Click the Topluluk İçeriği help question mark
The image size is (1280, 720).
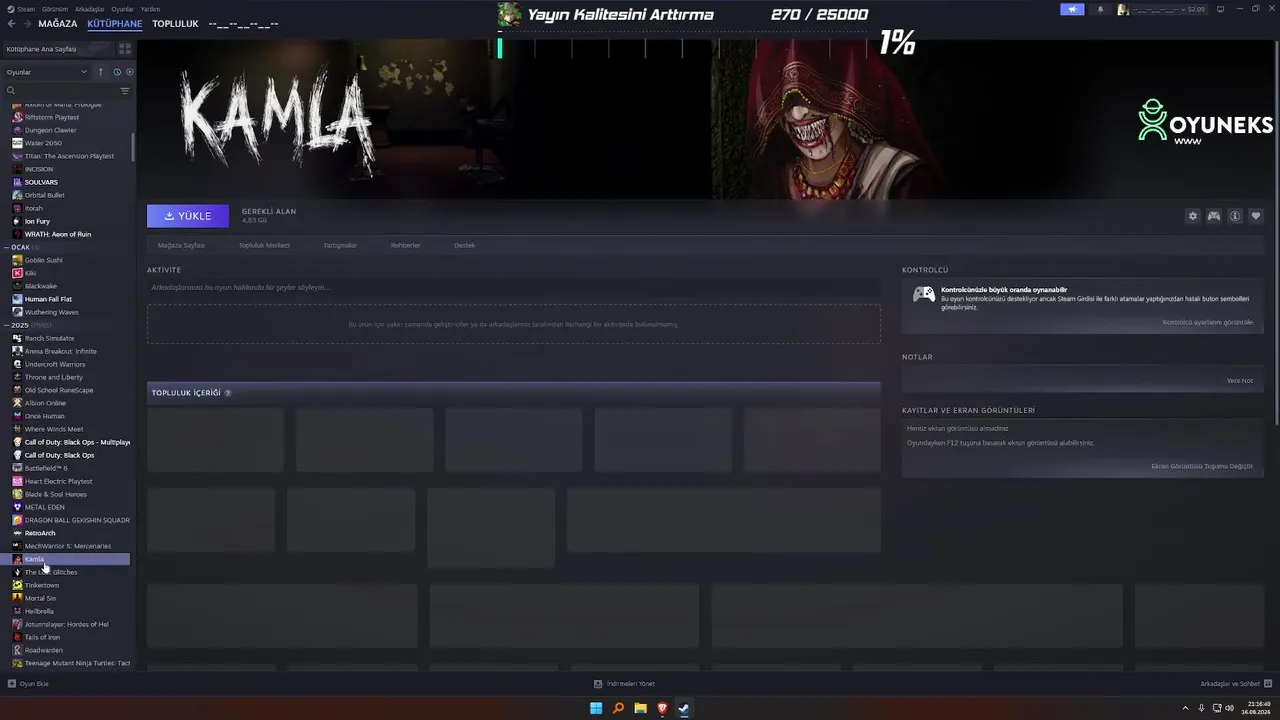click(228, 393)
